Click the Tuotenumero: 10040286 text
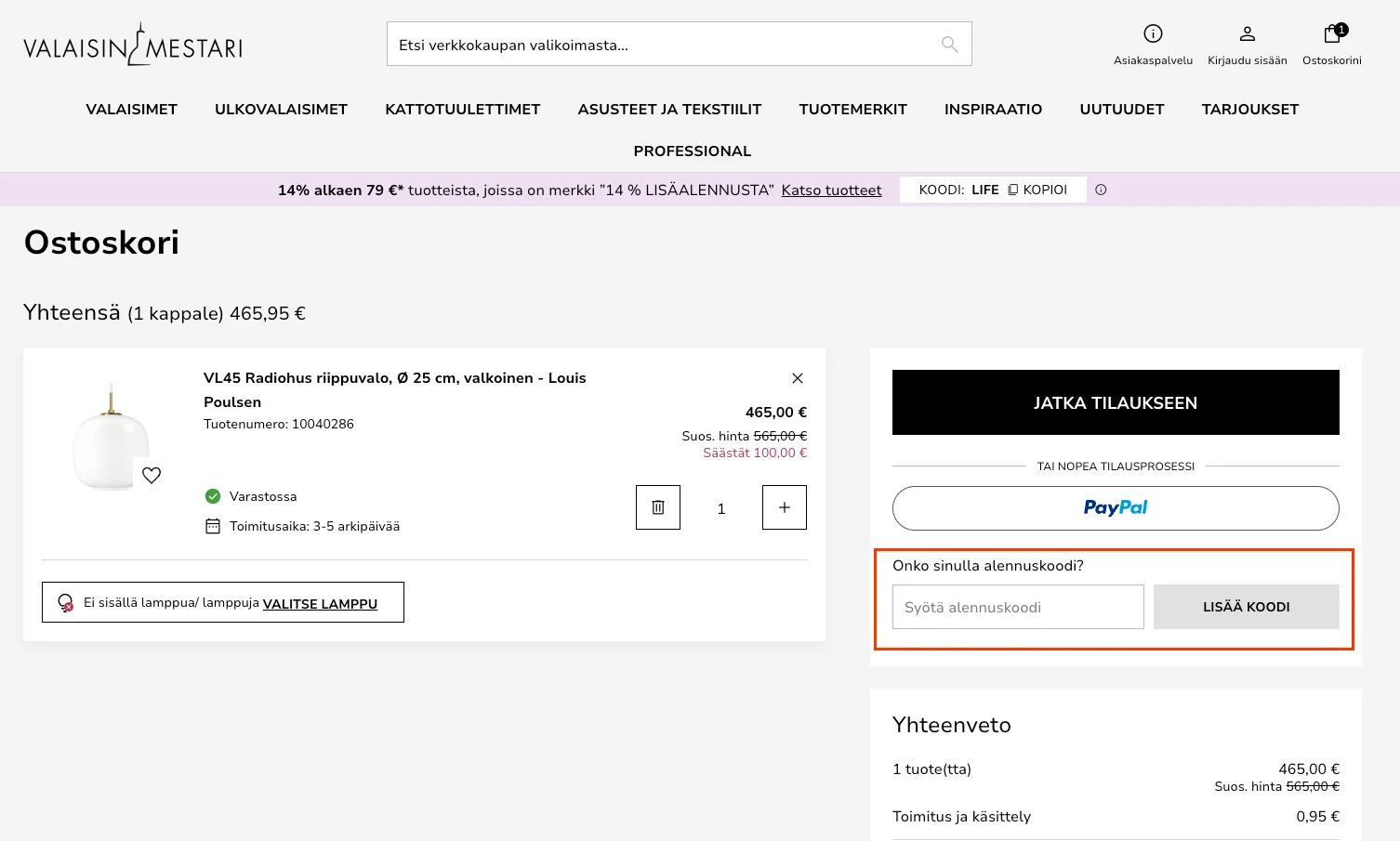 coord(279,424)
